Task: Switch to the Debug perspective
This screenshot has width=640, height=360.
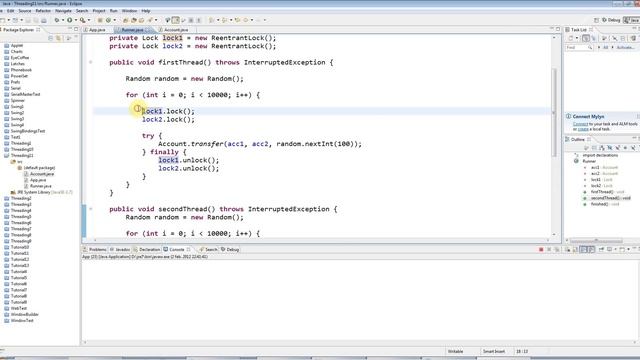Action: pyautogui.click(x=611, y=20)
